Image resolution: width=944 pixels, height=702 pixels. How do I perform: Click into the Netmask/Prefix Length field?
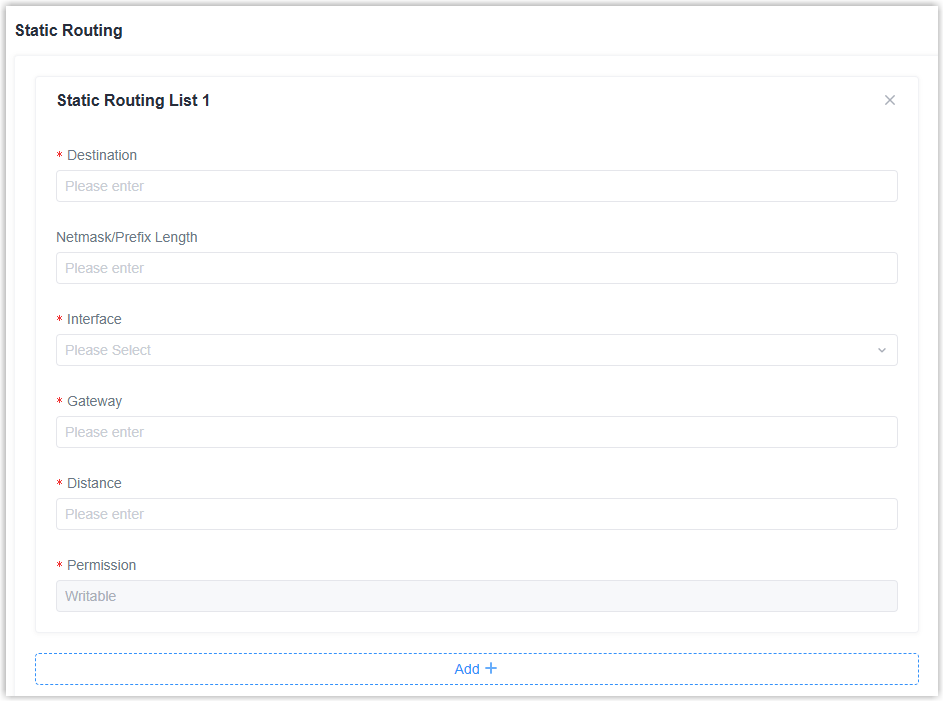pyautogui.click(x=476, y=268)
